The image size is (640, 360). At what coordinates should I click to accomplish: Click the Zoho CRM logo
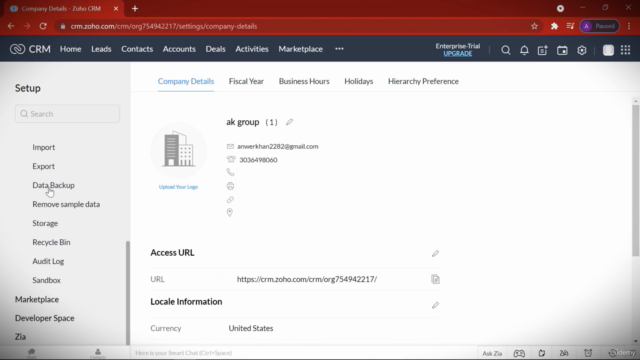(x=30, y=49)
